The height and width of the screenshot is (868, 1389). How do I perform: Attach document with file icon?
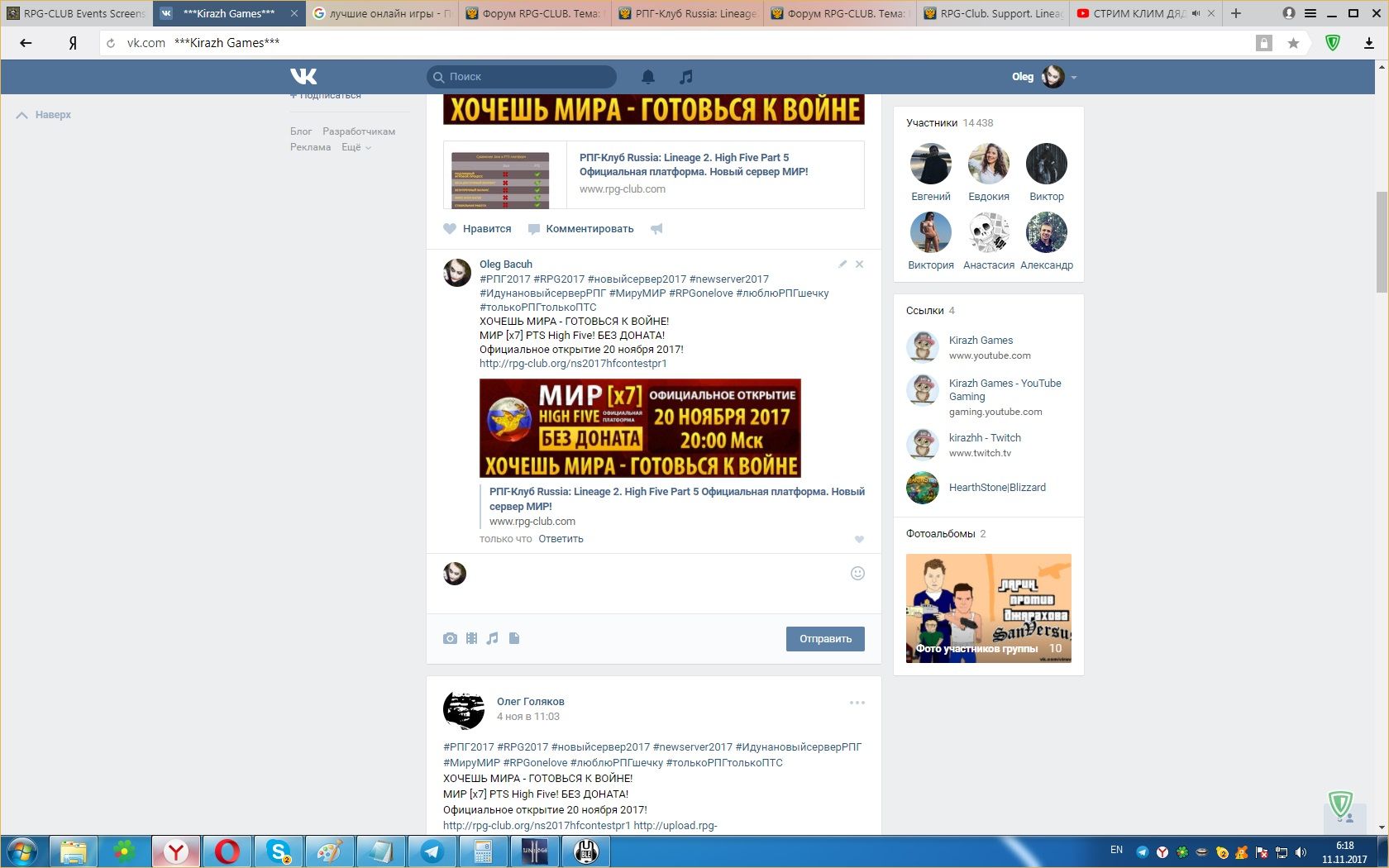click(514, 638)
